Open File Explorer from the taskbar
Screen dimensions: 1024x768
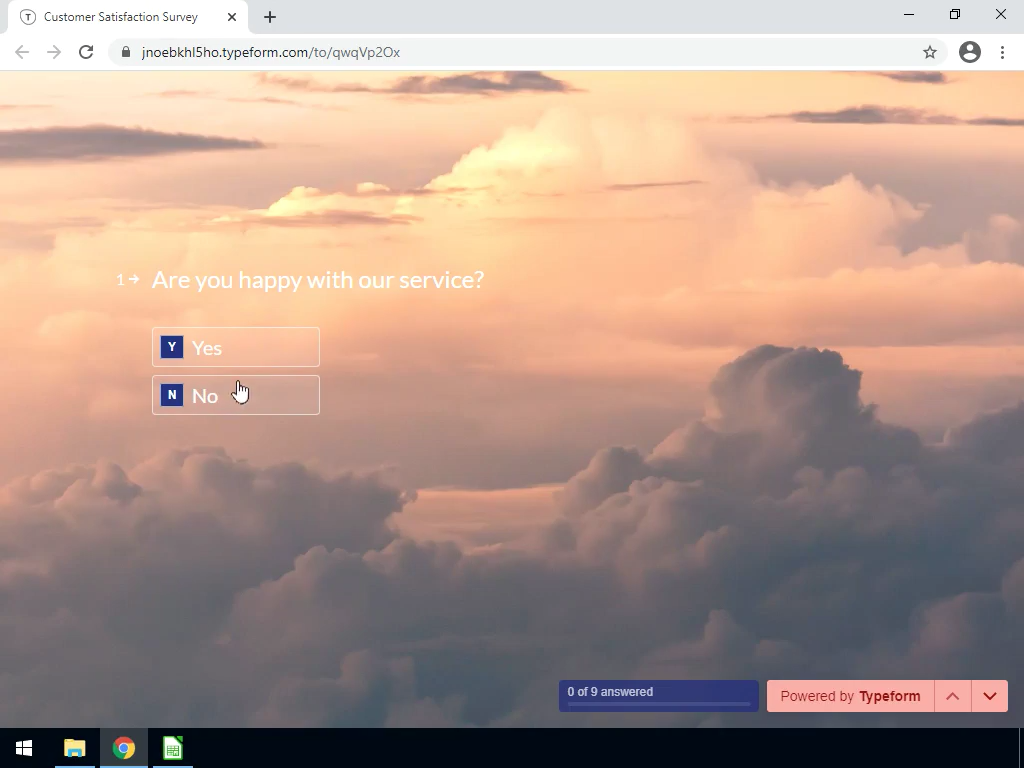pyautogui.click(x=74, y=748)
